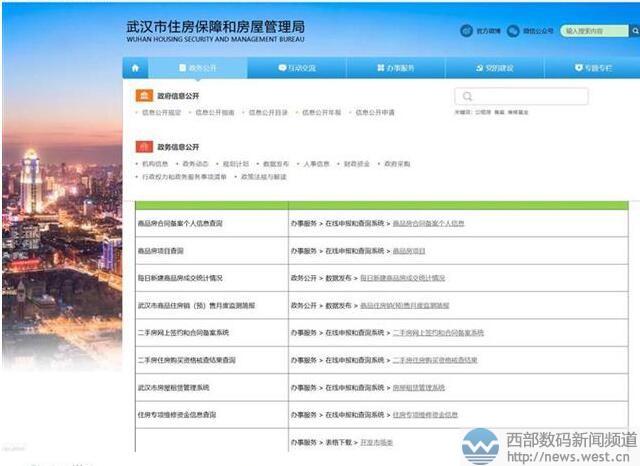Image resolution: width=640 pixels, height=466 pixels.
Task: Open the 信息公开申请 link
Action: pos(376,113)
